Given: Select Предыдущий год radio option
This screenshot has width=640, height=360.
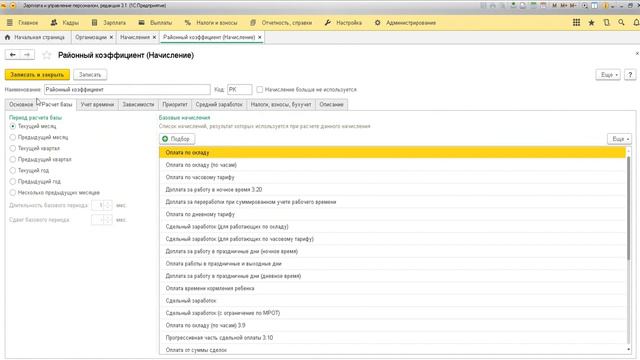Looking at the screenshot, I should [x=13, y=181].
